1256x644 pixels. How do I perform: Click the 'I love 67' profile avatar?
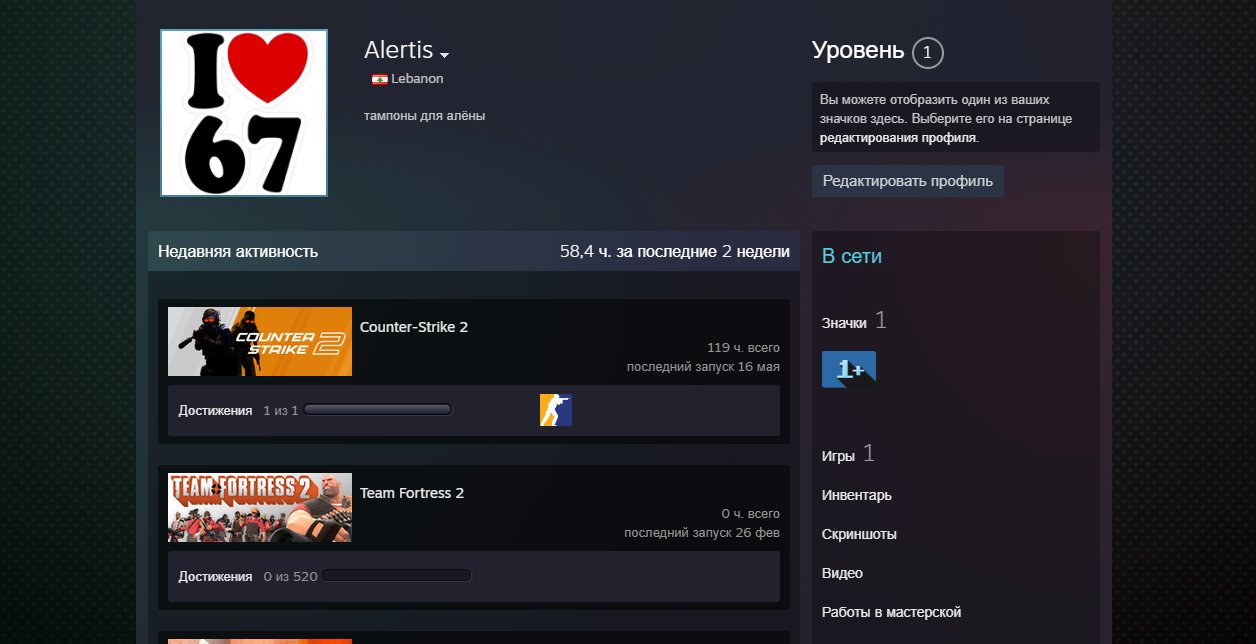pos(244,113)
